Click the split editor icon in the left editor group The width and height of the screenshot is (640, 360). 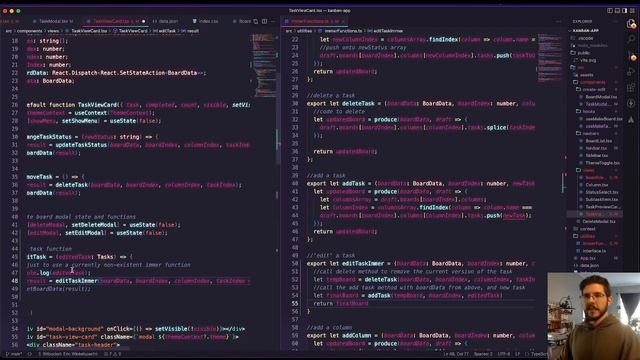click(x=264, y=21)
